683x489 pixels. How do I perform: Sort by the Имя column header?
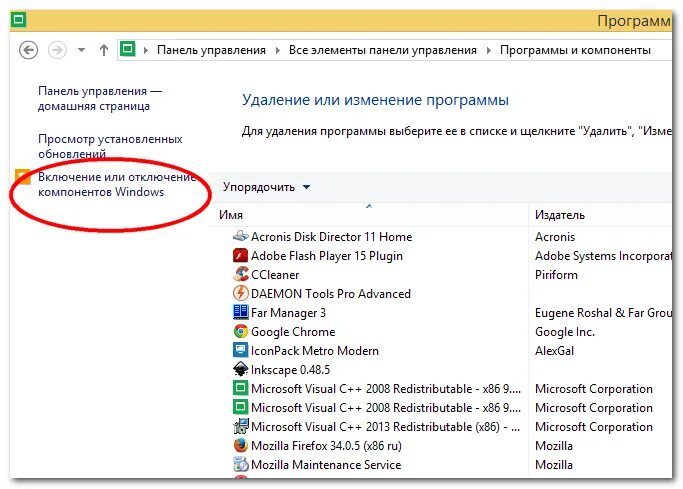tap(369, 215)
